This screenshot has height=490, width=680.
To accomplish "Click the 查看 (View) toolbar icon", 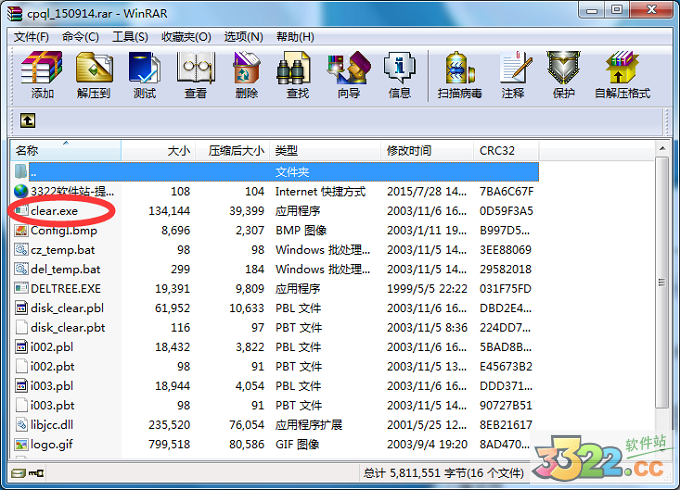I will (196, 67).
